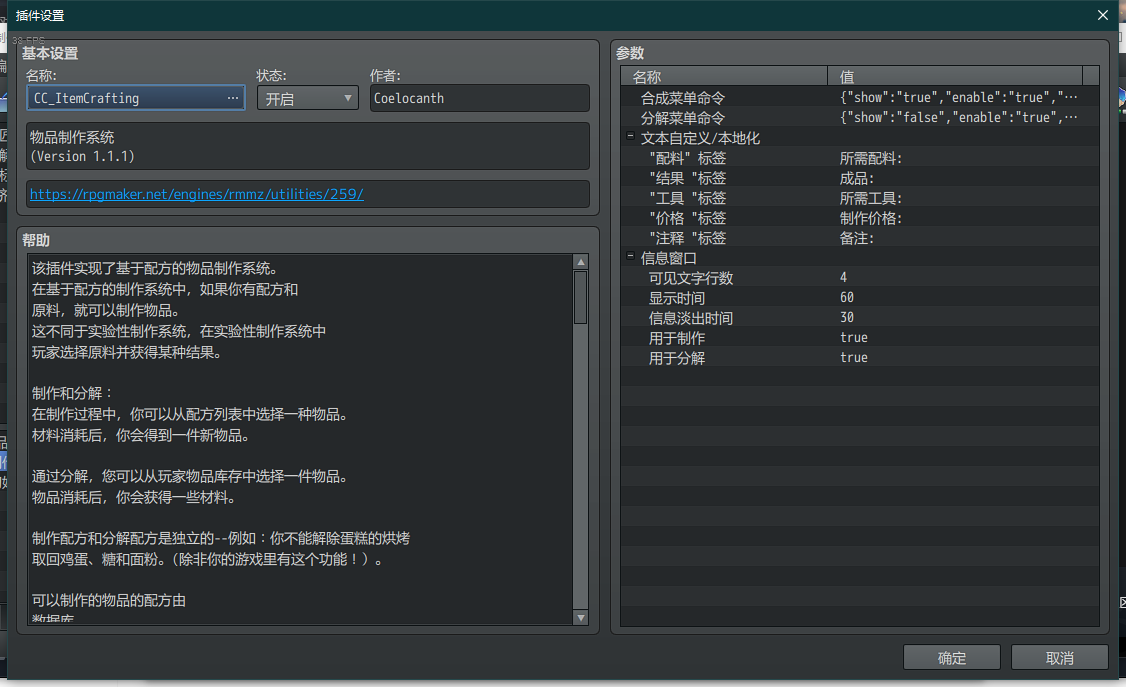Click the 取消 cancel button
Screen dimensions: 1126x687
tap(1059, 658)
